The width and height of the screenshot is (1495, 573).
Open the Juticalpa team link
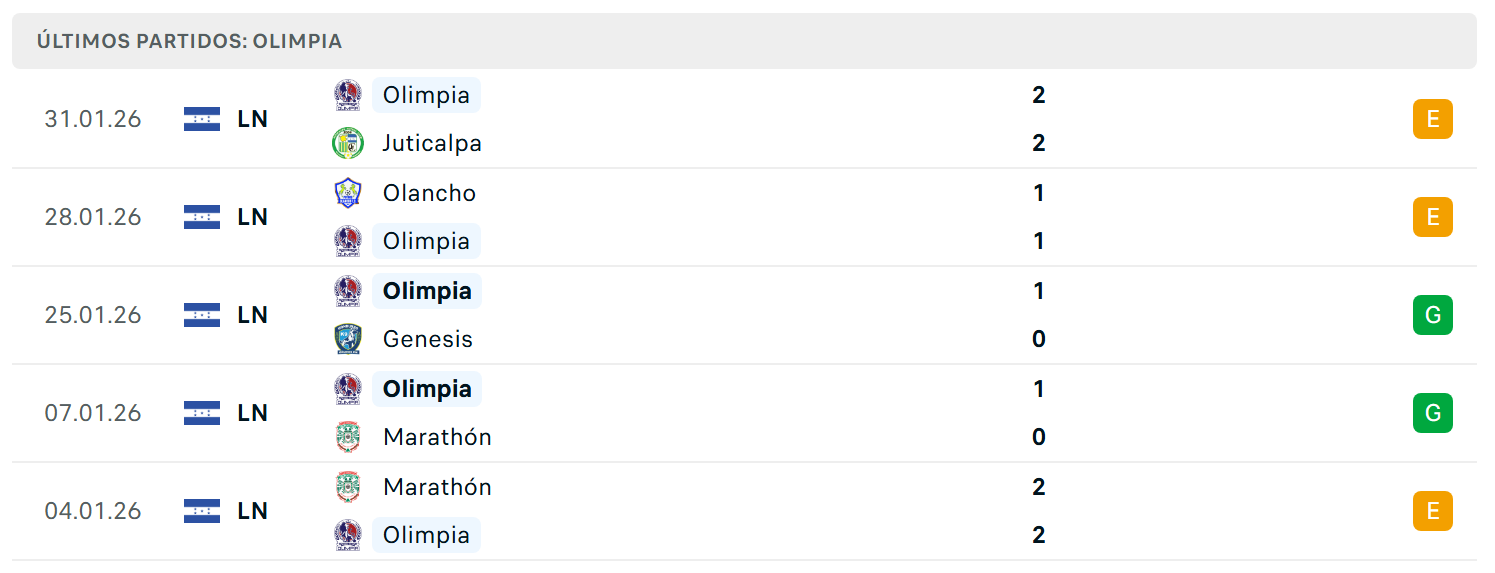(432, 143)
